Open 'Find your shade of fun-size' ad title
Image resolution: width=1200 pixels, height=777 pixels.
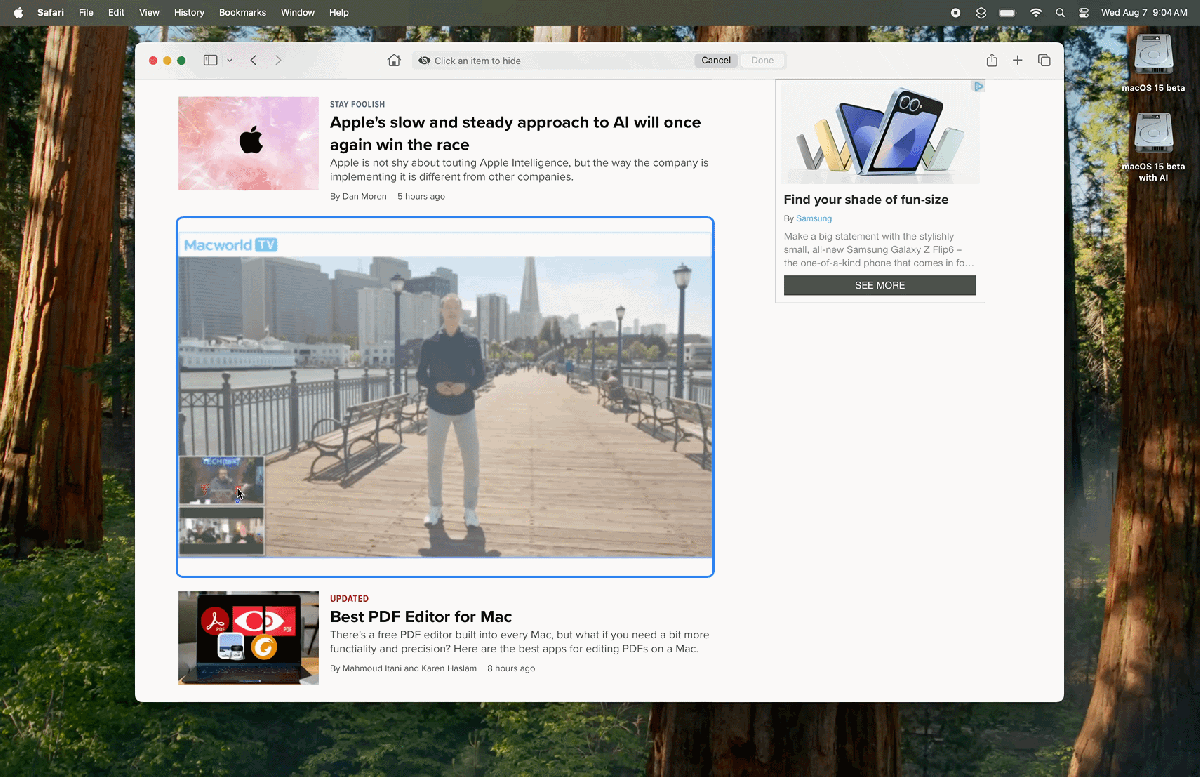click(866, 199)
